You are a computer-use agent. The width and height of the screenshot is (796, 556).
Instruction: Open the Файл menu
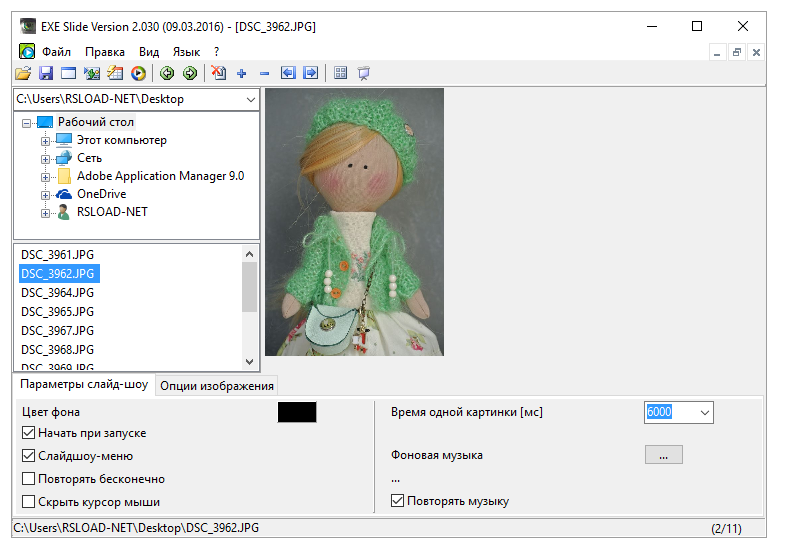pos(56,52)
